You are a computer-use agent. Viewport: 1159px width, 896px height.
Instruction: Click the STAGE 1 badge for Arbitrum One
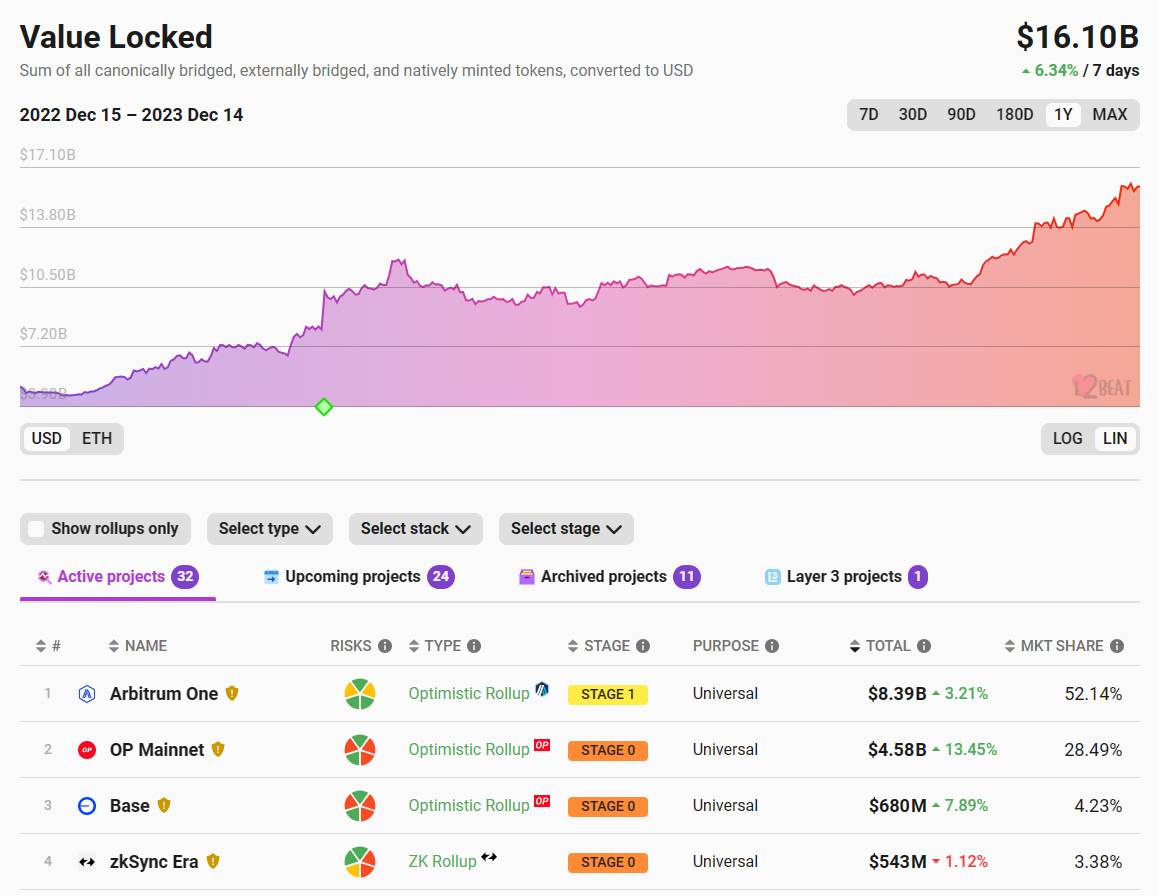pyautogui.click(x=608, y=694)
